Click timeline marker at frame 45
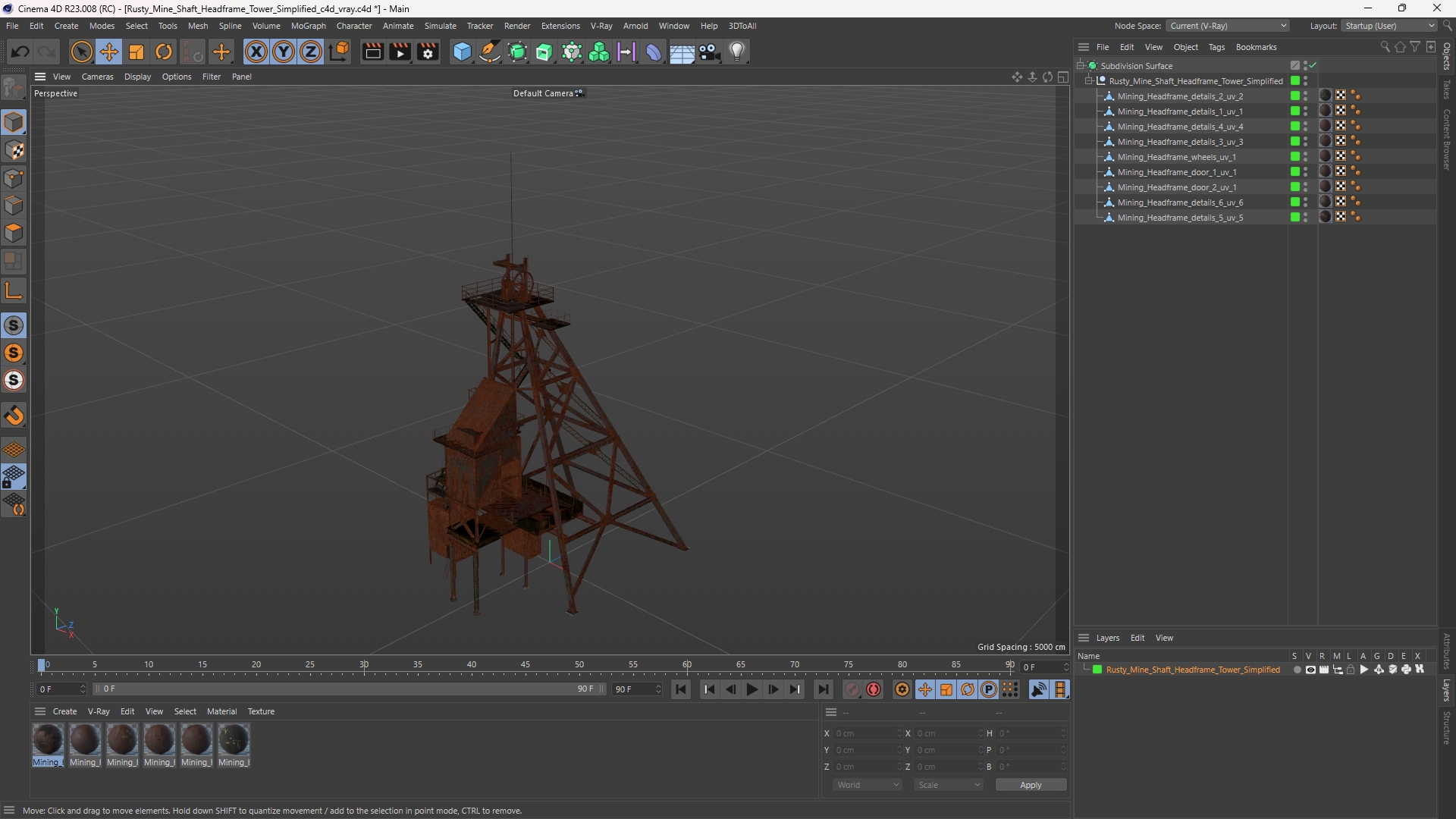The height and width of the screenshot is (819, 1456). tap(525, 665)
